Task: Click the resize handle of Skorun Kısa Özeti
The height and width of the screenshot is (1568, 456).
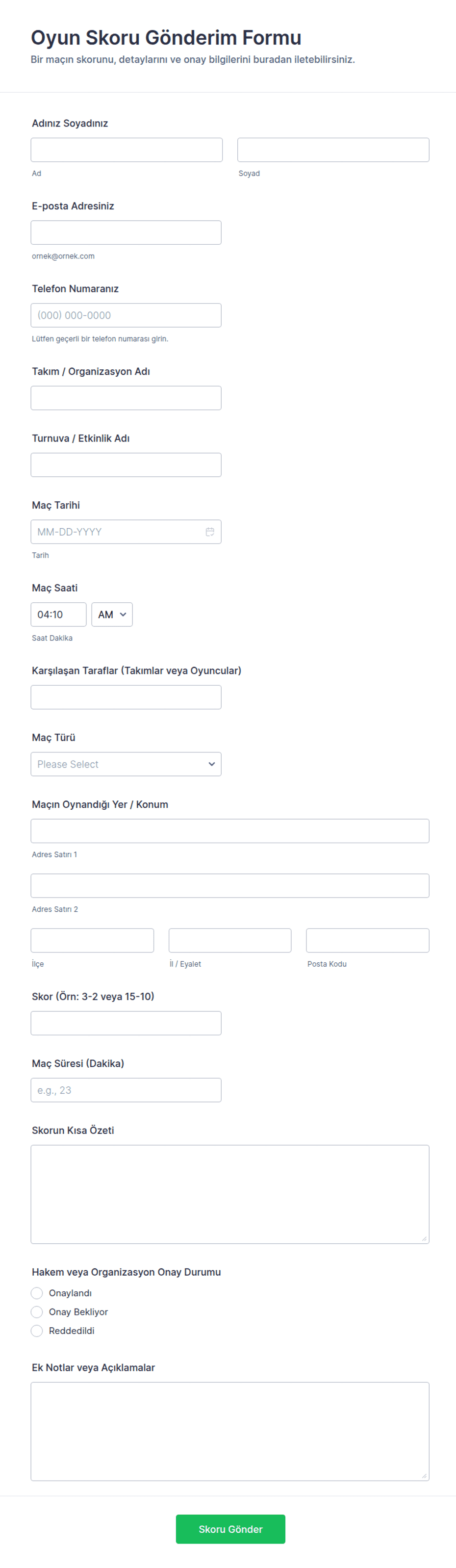Action: [x=424, y=1238]
